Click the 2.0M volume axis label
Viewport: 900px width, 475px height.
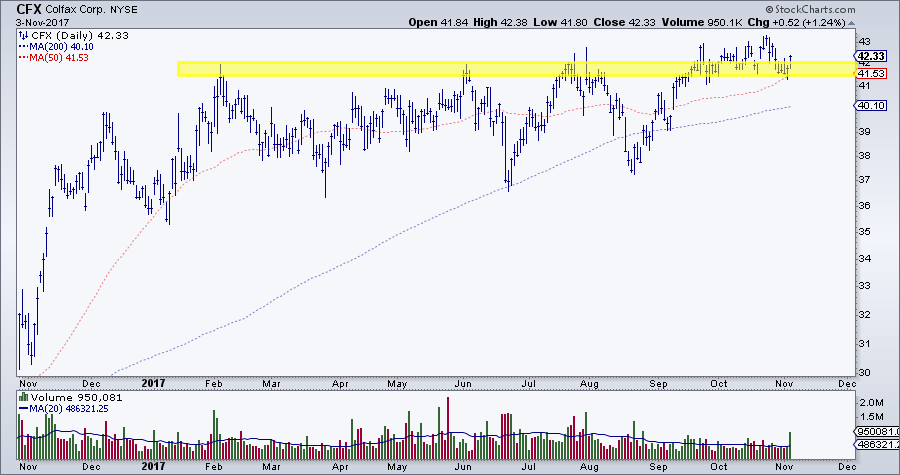868,400
